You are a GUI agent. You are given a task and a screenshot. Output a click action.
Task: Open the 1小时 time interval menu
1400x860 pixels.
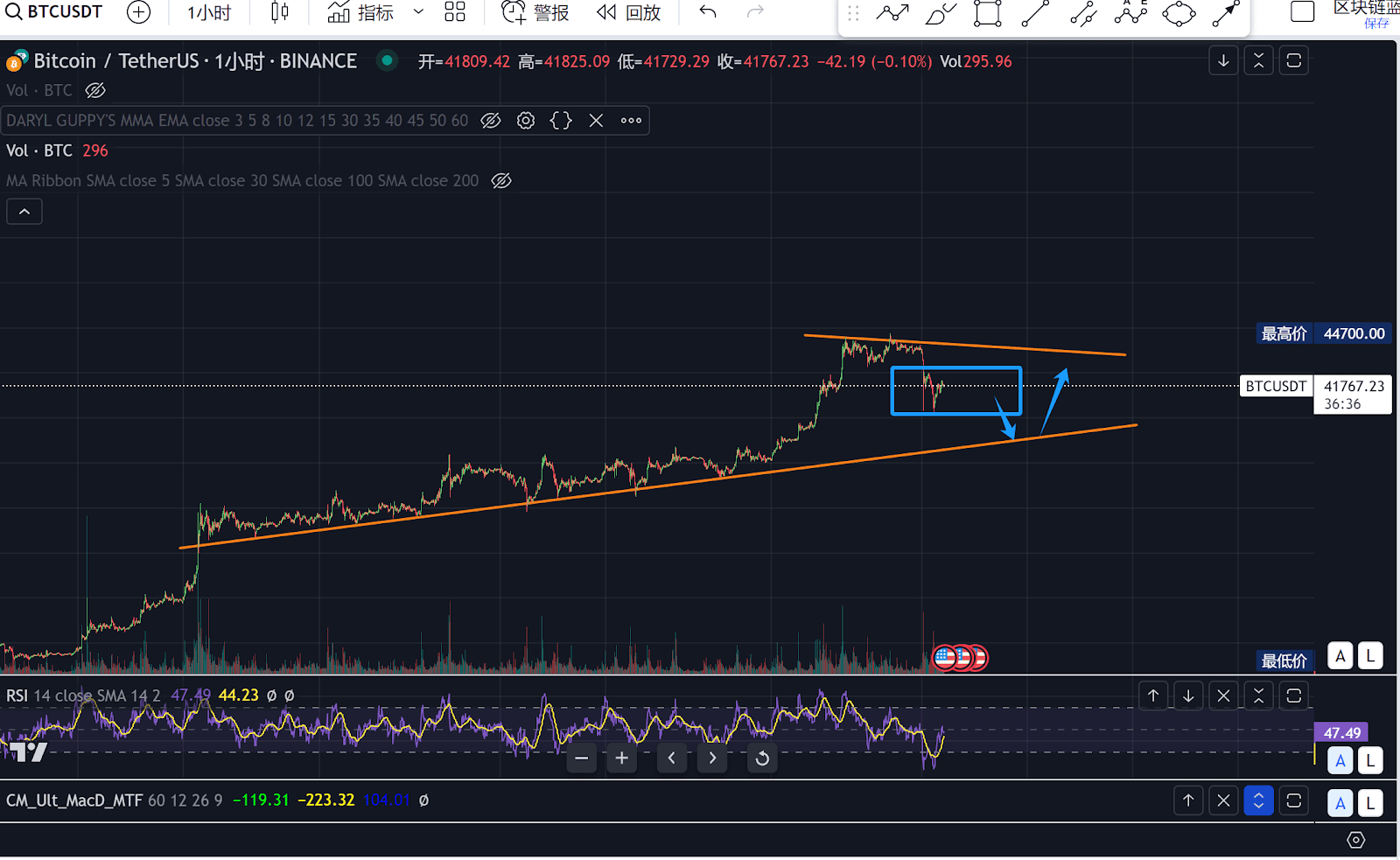(x=209, y=12)
